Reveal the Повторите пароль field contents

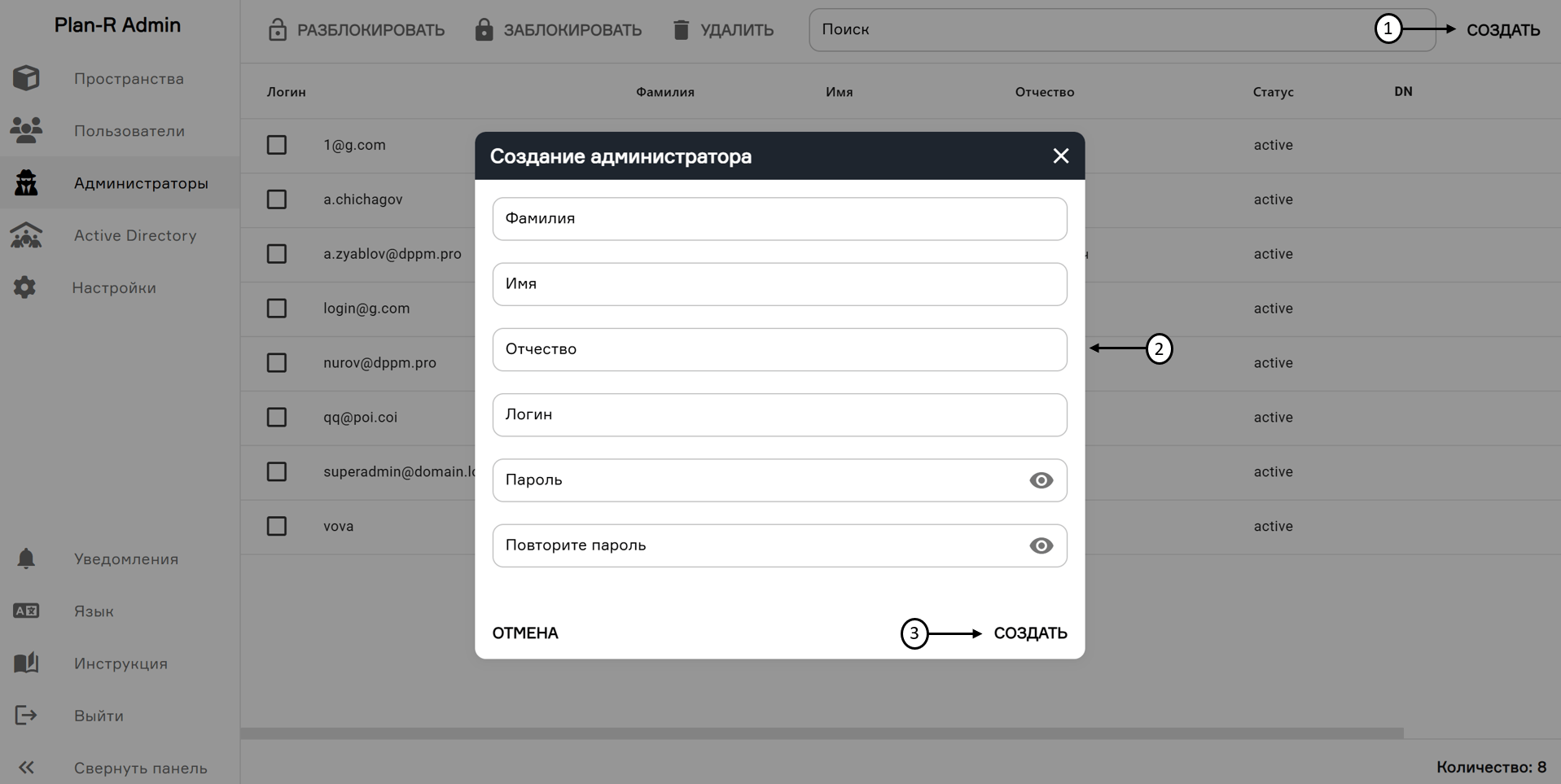click(1041, 545)
